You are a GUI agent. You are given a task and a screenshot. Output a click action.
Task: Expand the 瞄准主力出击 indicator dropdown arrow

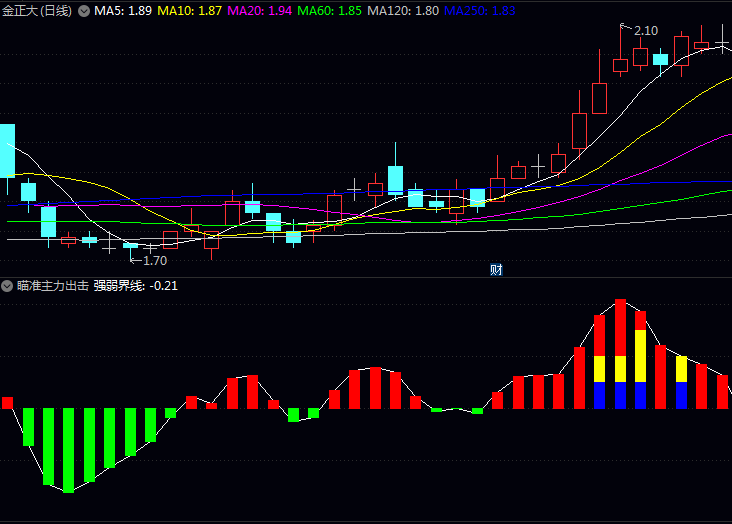click(7, 286)
